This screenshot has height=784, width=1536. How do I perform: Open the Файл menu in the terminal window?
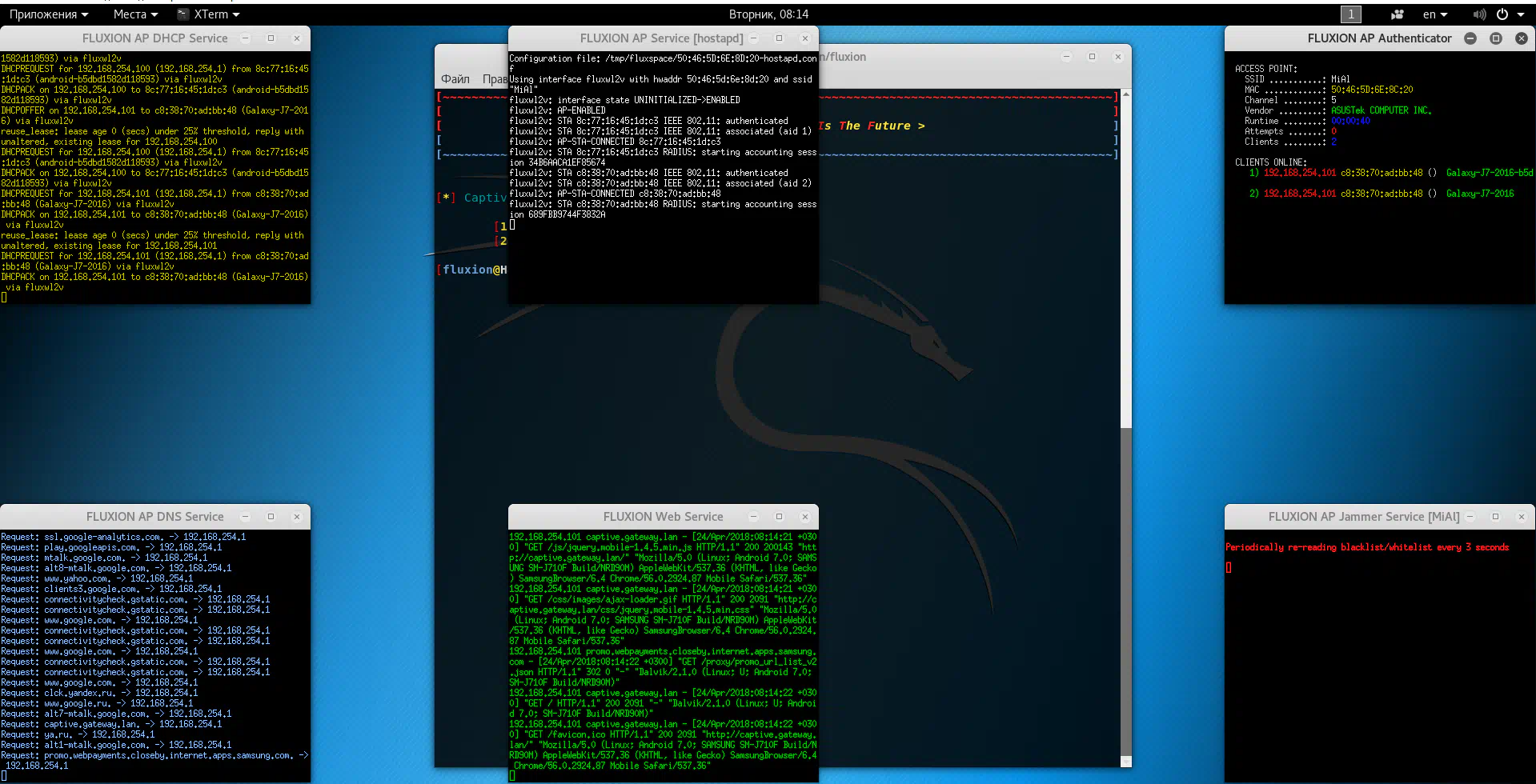click(455, 79)
